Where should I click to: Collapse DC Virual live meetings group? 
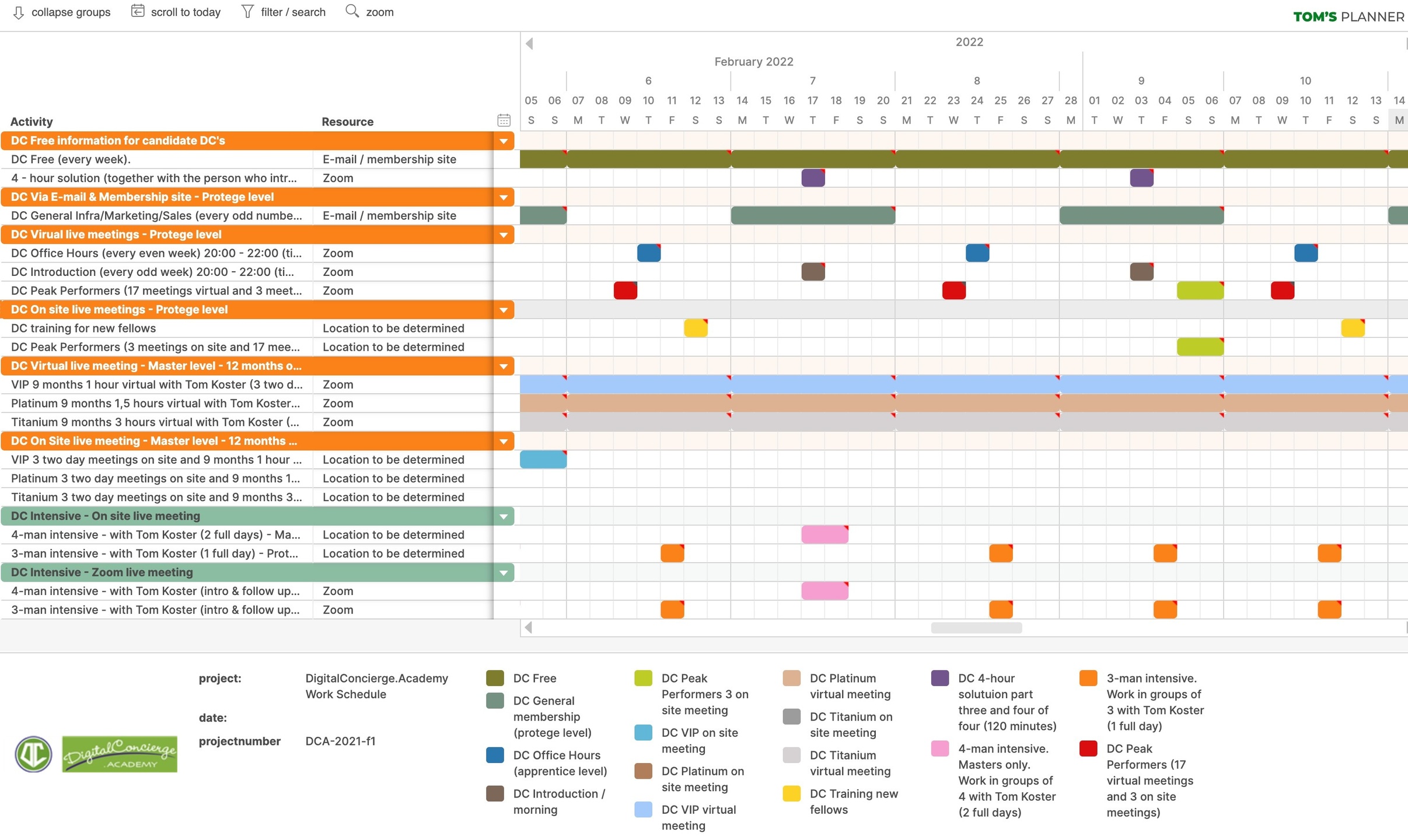coord(503,235)
